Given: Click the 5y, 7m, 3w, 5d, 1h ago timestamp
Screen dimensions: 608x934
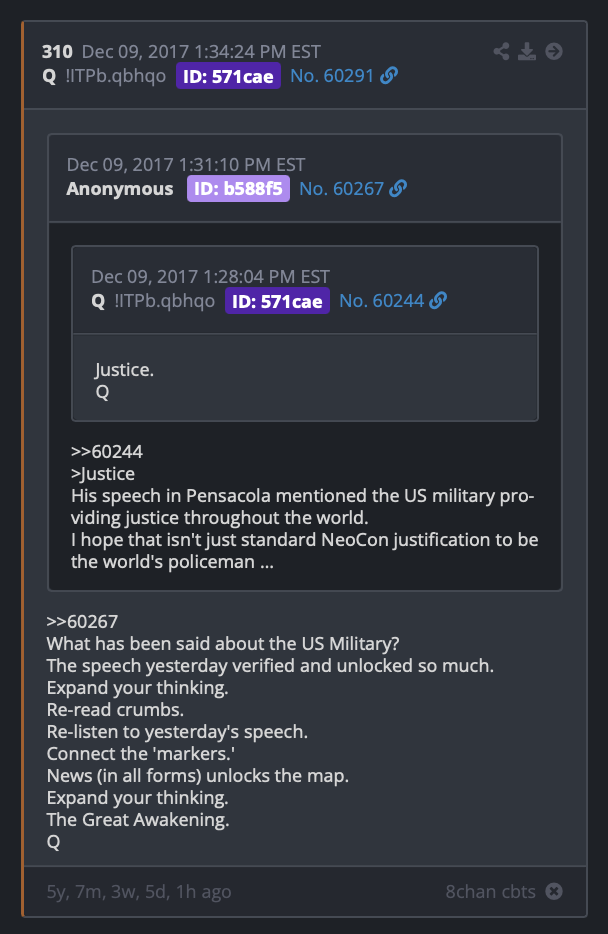Looking at the screenshot, I should 139,892.
